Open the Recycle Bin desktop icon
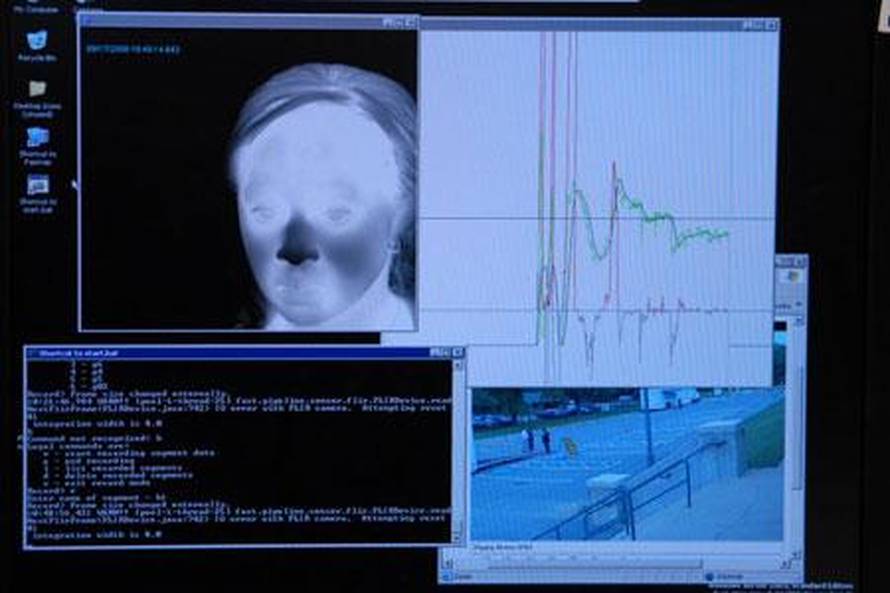The height and width of the screenshot is (593, 890). [37, 41]
